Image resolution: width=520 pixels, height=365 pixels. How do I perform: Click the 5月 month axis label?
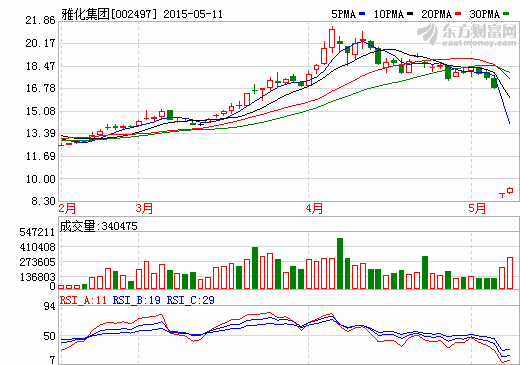477,209
